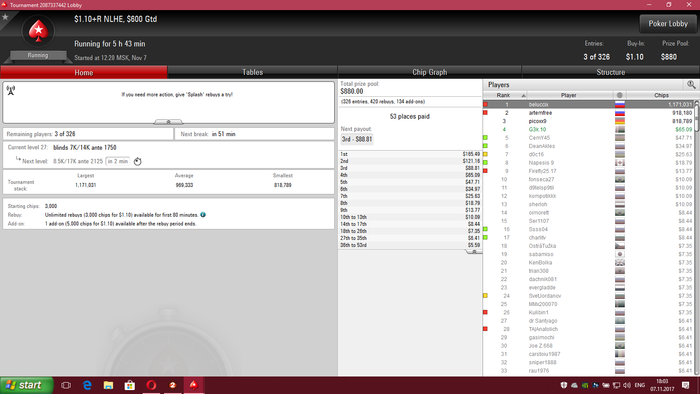Image resolution: width=700 pixels, height=394 pixels.
Task: Click the Running status label under logo
Action: [x=38, y=55]
